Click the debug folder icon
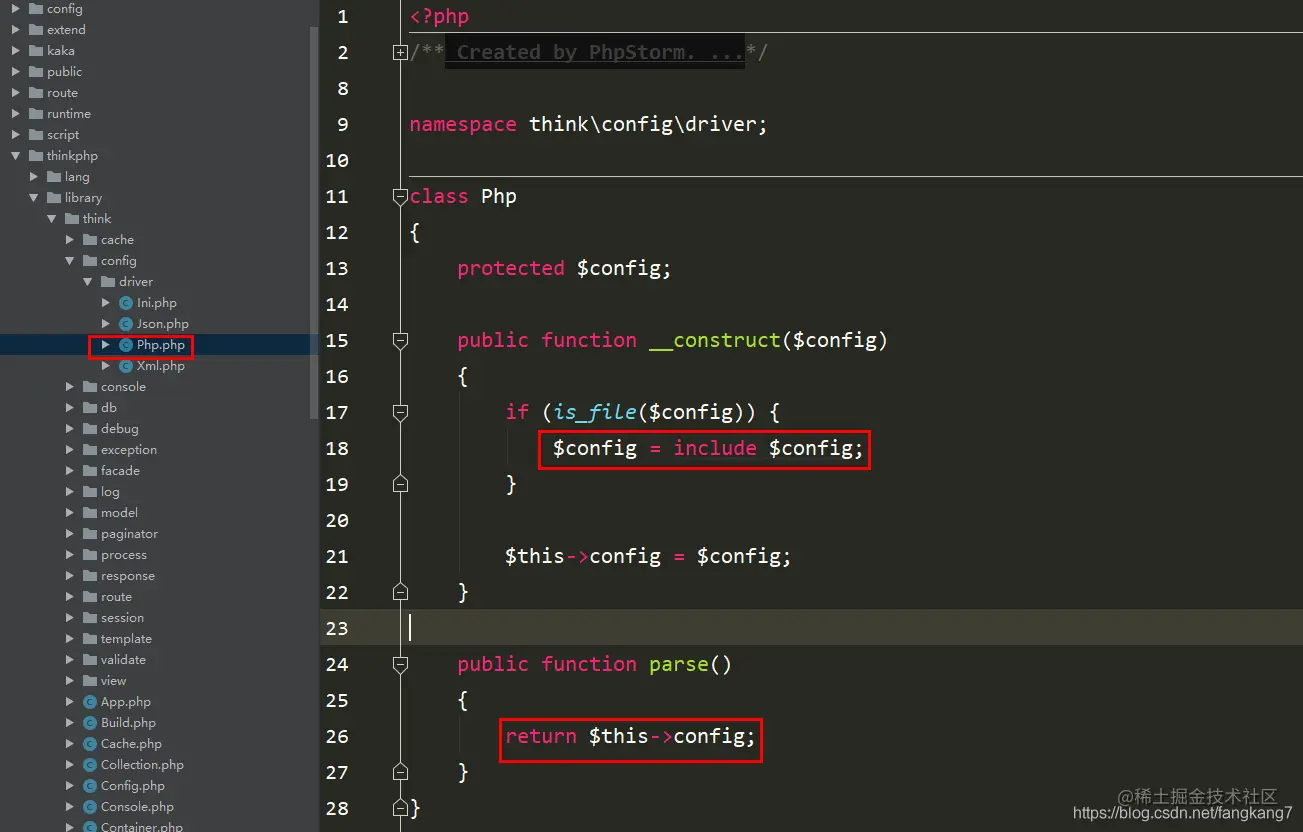Viewport: 1303px width, 832px height. (x=89, y=429)
